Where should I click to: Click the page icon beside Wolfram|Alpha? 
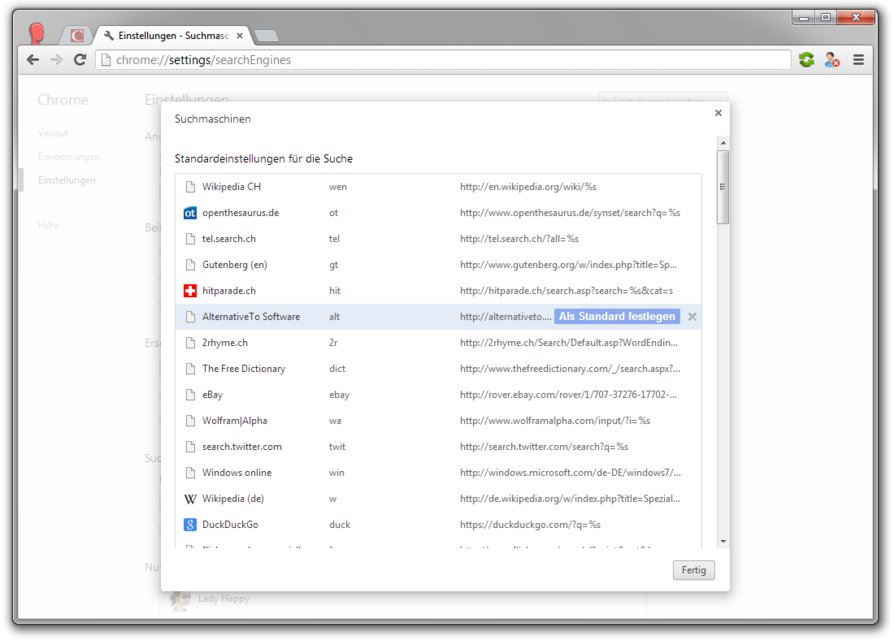pos(190,421)
